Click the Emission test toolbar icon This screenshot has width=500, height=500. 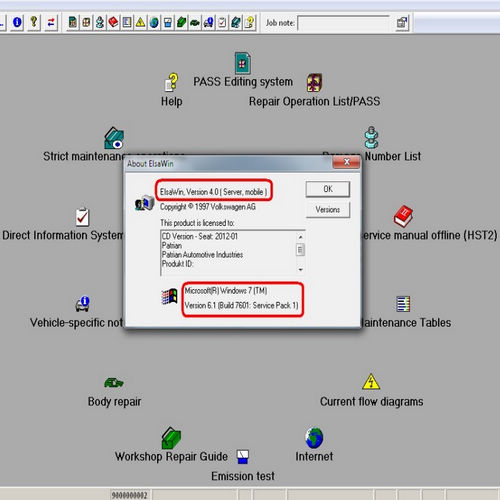168,22
